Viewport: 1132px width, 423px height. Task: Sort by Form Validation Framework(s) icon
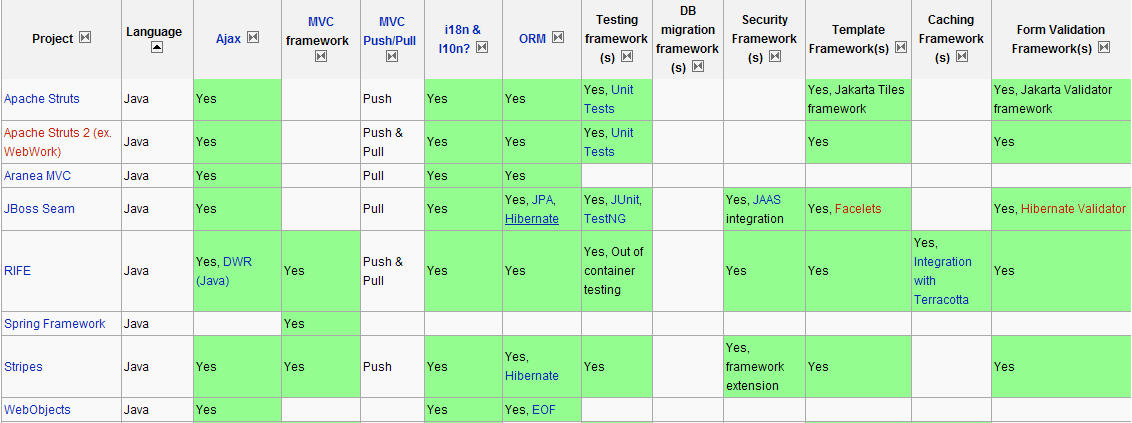(1103, 48)
